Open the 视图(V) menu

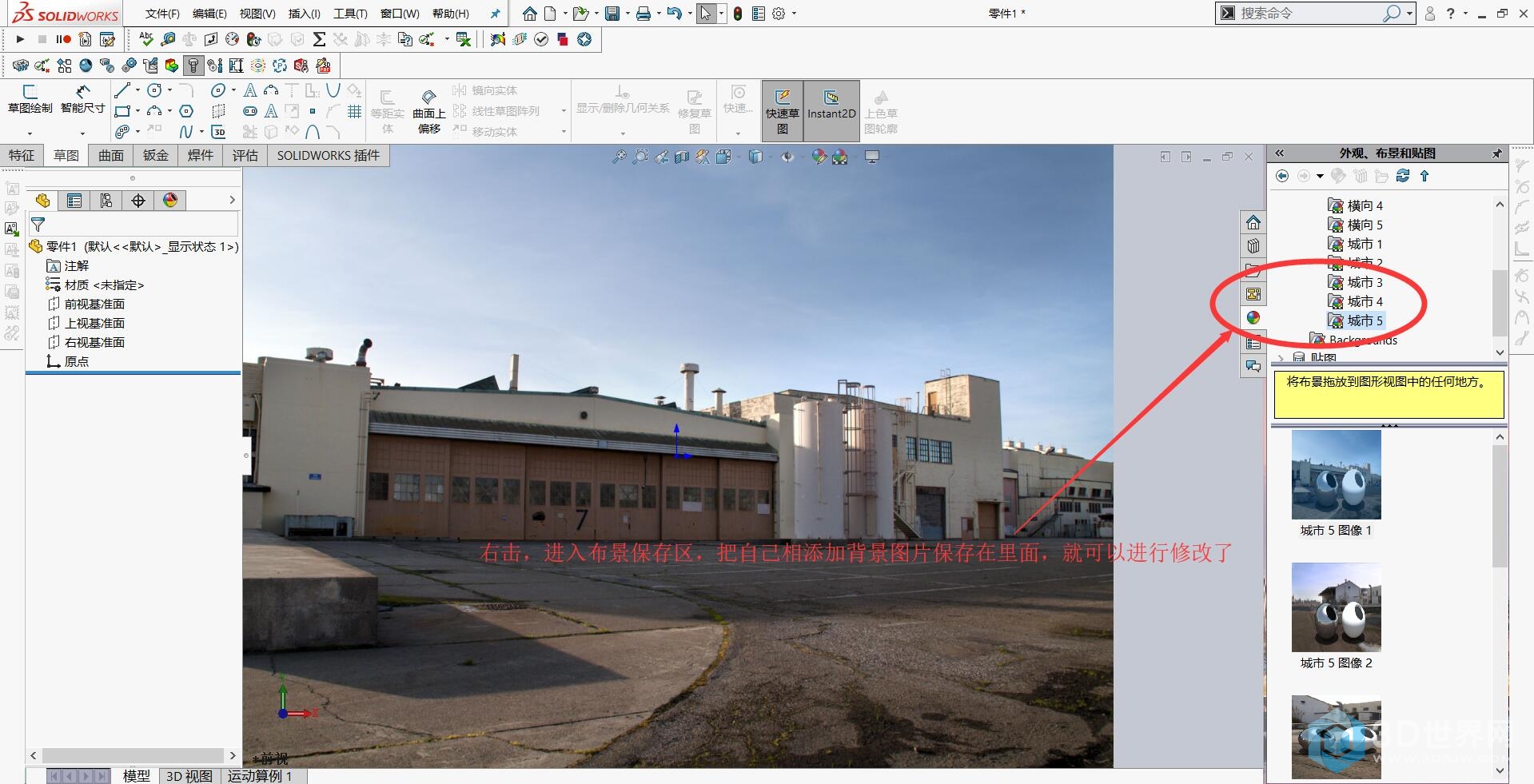257,14
